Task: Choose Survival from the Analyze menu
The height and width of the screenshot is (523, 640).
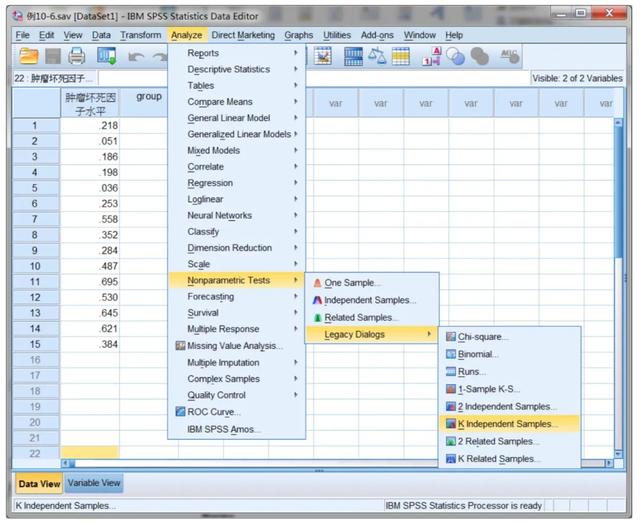Action: tap(237, 313)
